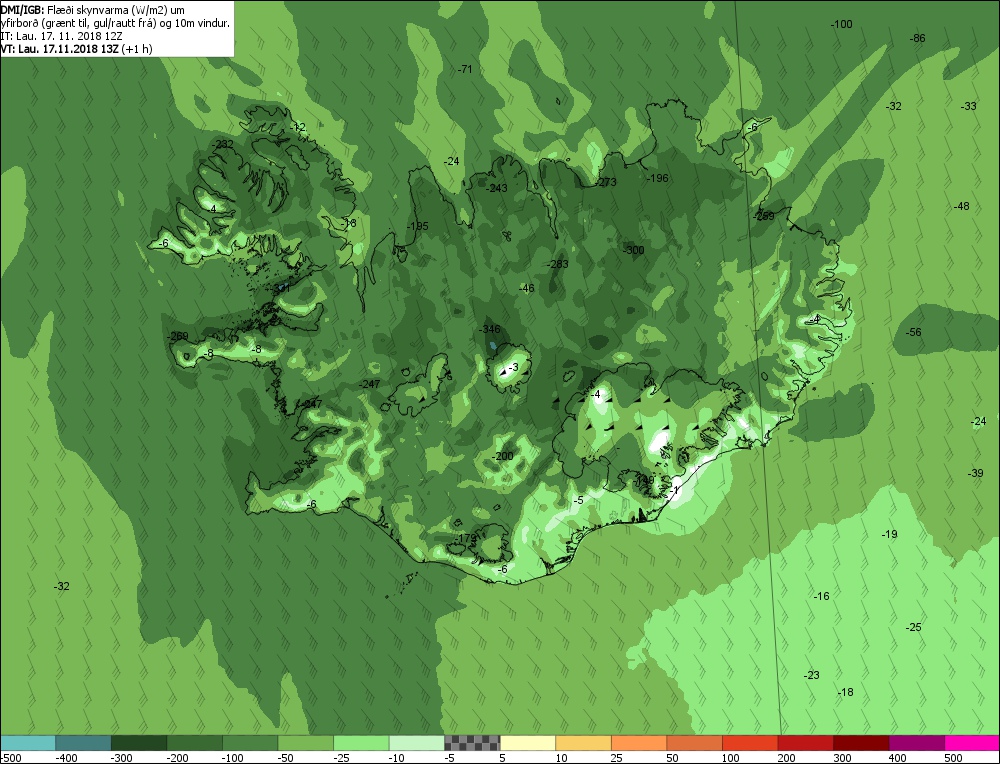Screen dimensions: 1000x764
Task: Click the 'VT: Lau. 17.11.2018 13Z (+1 h)' line
Action: pos(76,49)
